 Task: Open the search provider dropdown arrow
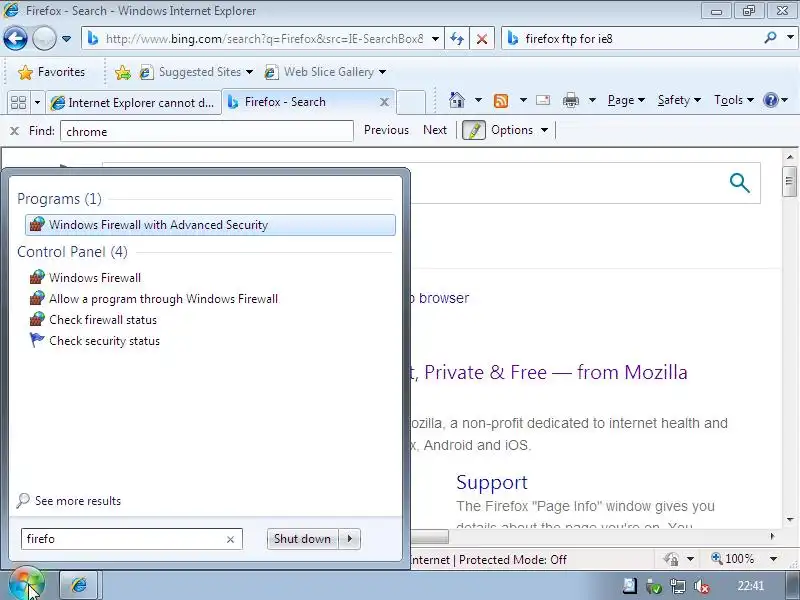click(x=790, y=38)
